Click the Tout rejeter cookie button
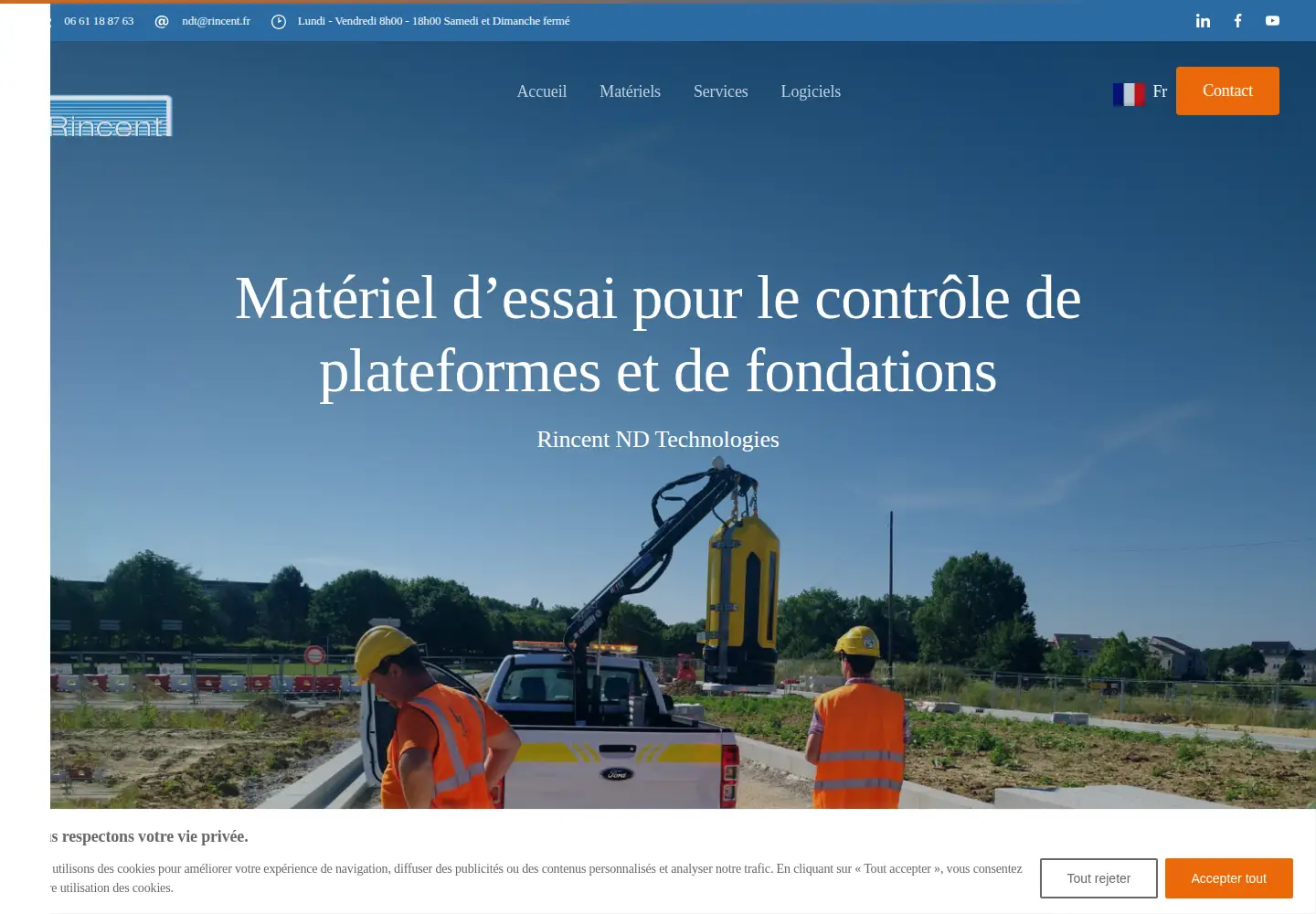The width and height of the screenshot is (1316, 914). (x=1098, y=878)
